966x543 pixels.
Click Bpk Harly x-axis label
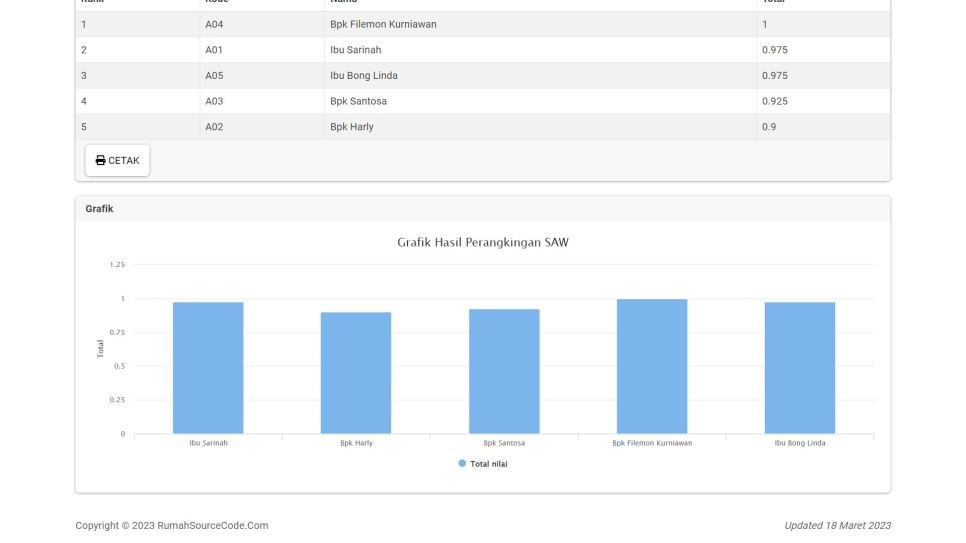[x=356, y=443]
